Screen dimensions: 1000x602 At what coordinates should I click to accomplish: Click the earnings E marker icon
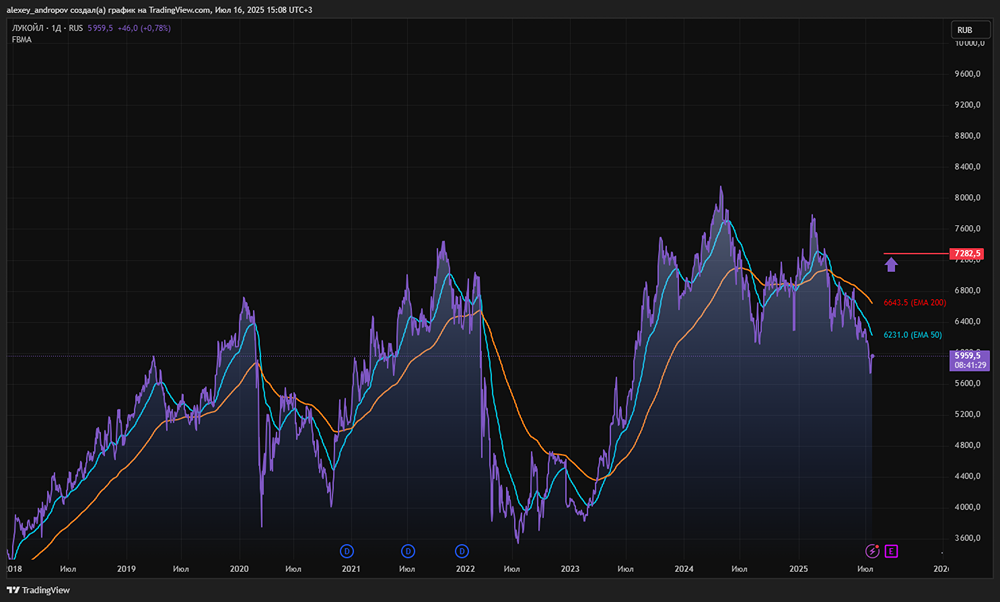point(891,550)
